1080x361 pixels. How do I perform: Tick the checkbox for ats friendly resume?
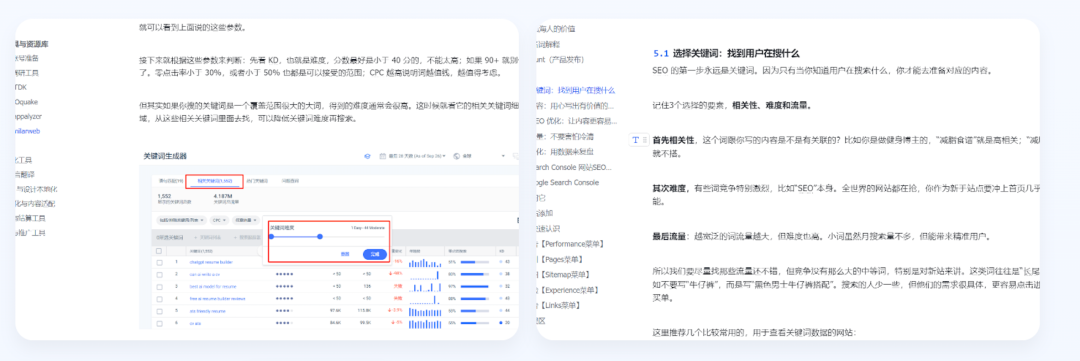(159, 311)
